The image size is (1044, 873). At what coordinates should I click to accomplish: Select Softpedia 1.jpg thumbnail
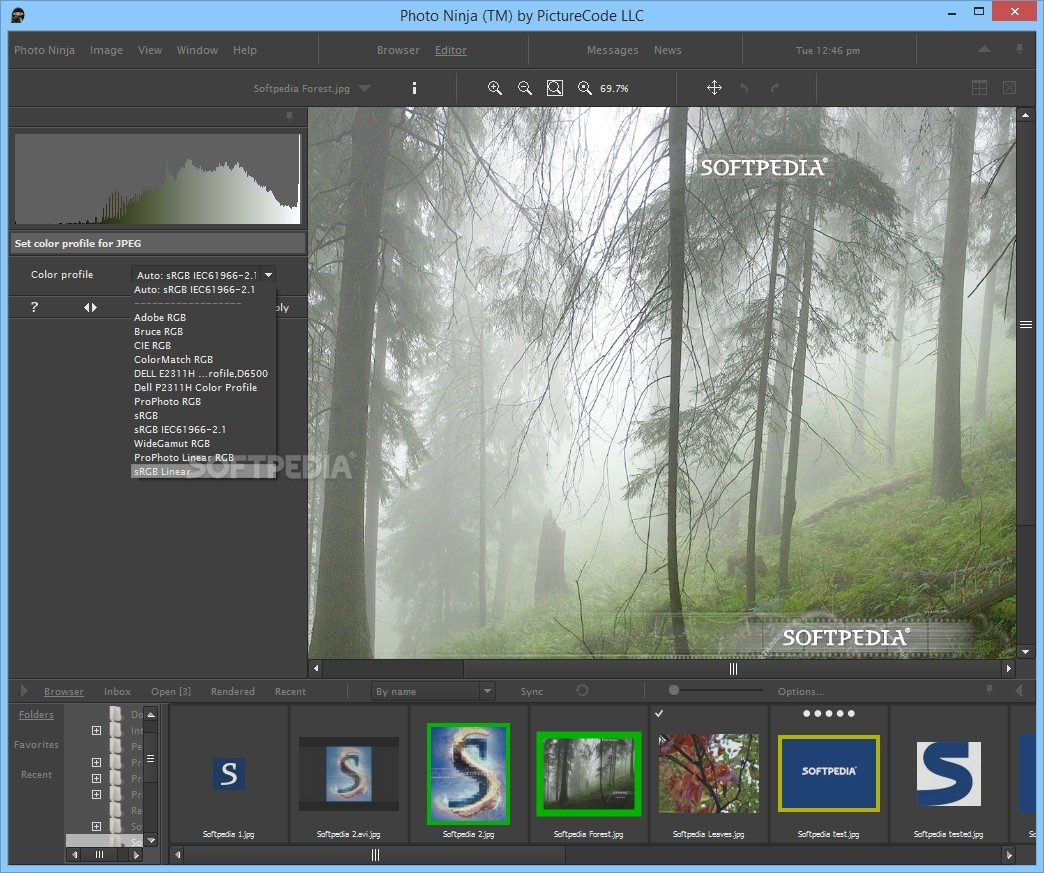click(228, 774)
